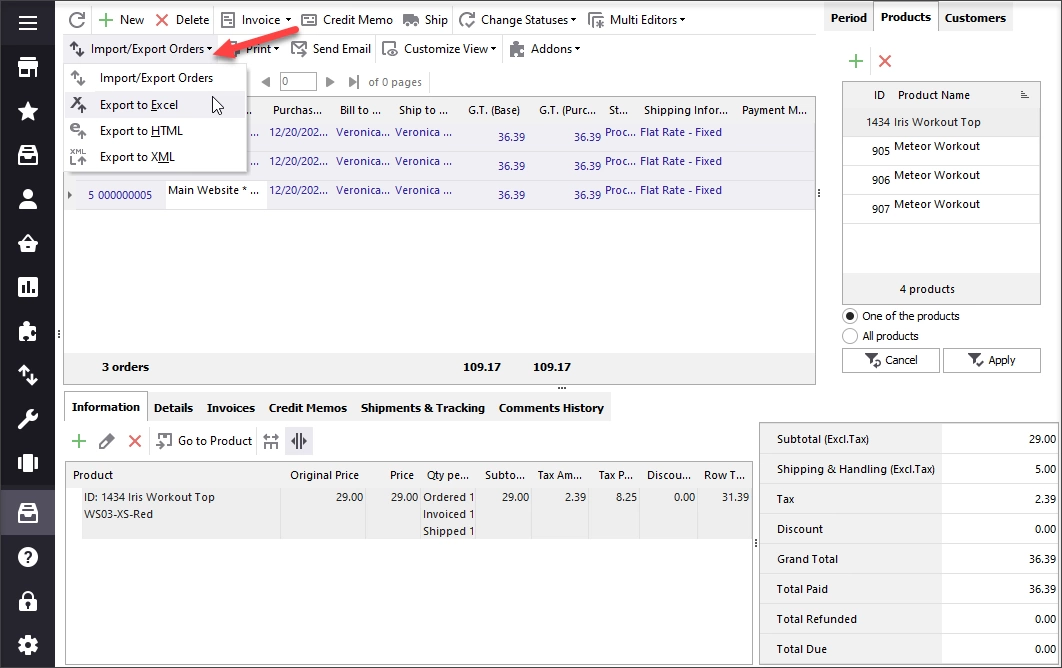Select the One of the products radio
The height and width of the screenshot is (668, 1062).
[850, 316]
